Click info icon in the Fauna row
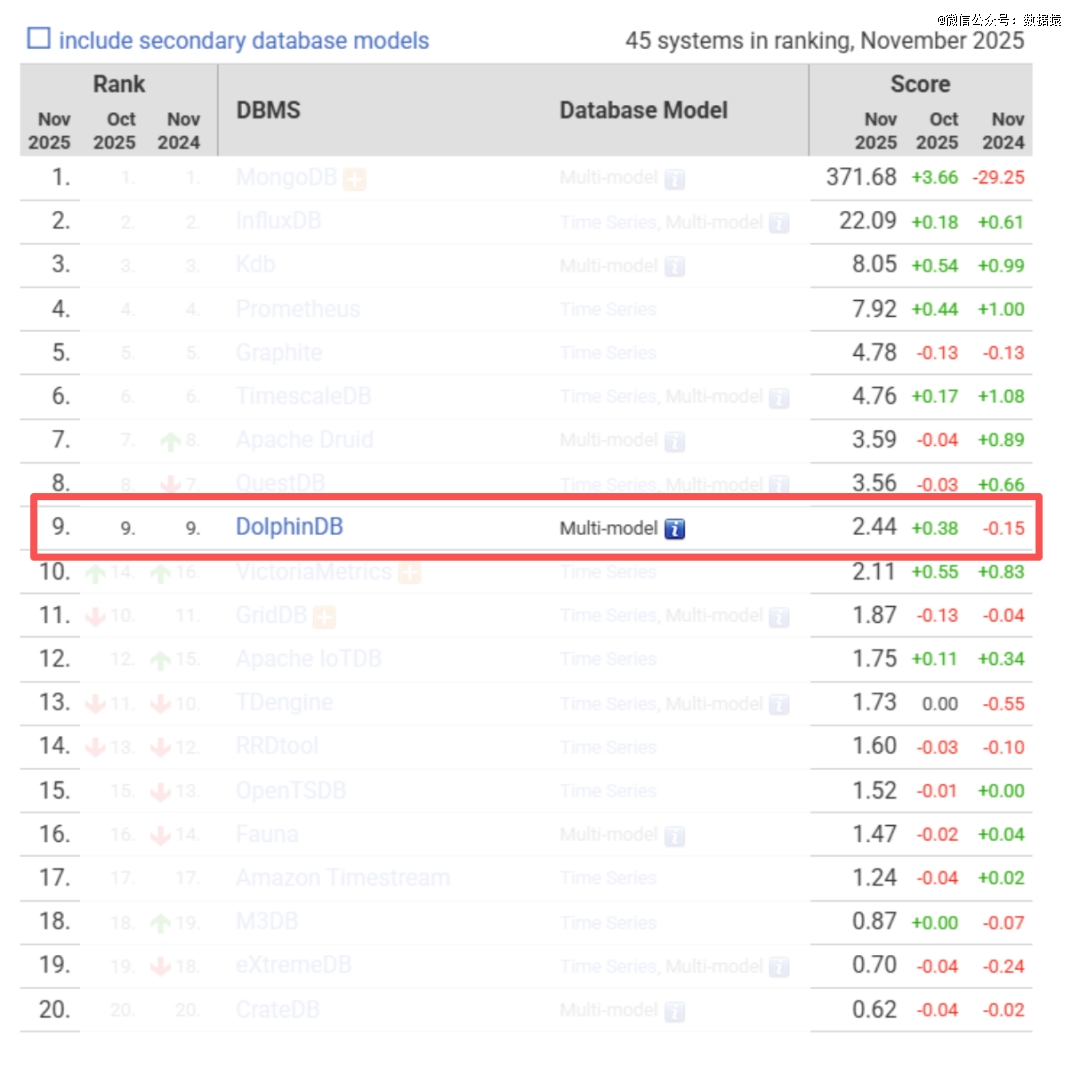Image resolution: width=1080 pixels, height=1068 pixels. point(675,835)
